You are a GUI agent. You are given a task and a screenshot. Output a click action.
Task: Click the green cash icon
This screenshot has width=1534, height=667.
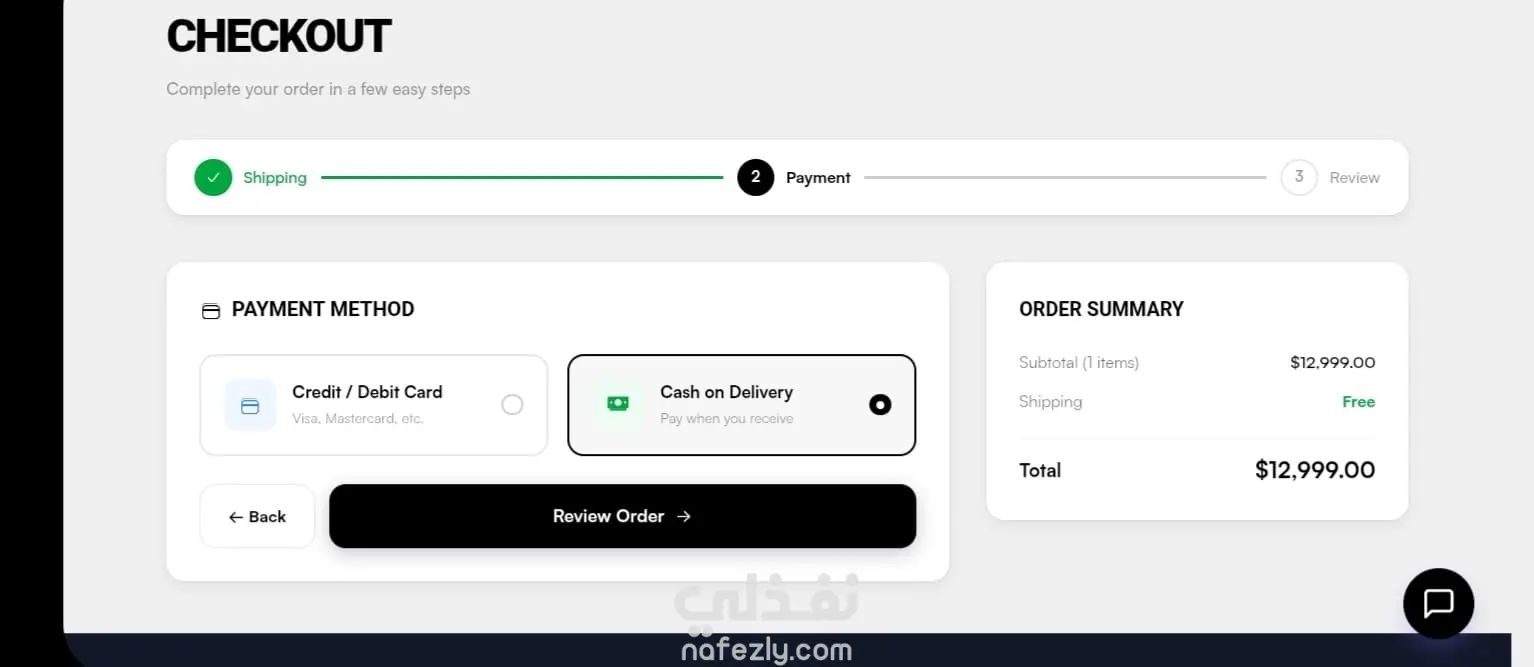point(618,404)
